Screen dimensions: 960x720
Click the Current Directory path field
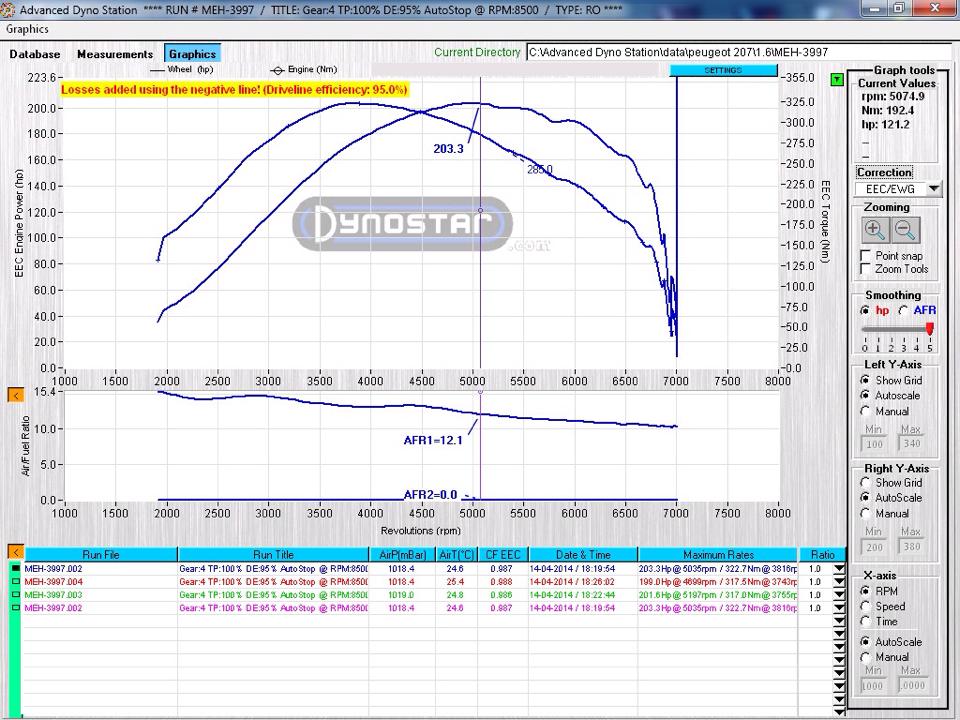pos(739,53)
